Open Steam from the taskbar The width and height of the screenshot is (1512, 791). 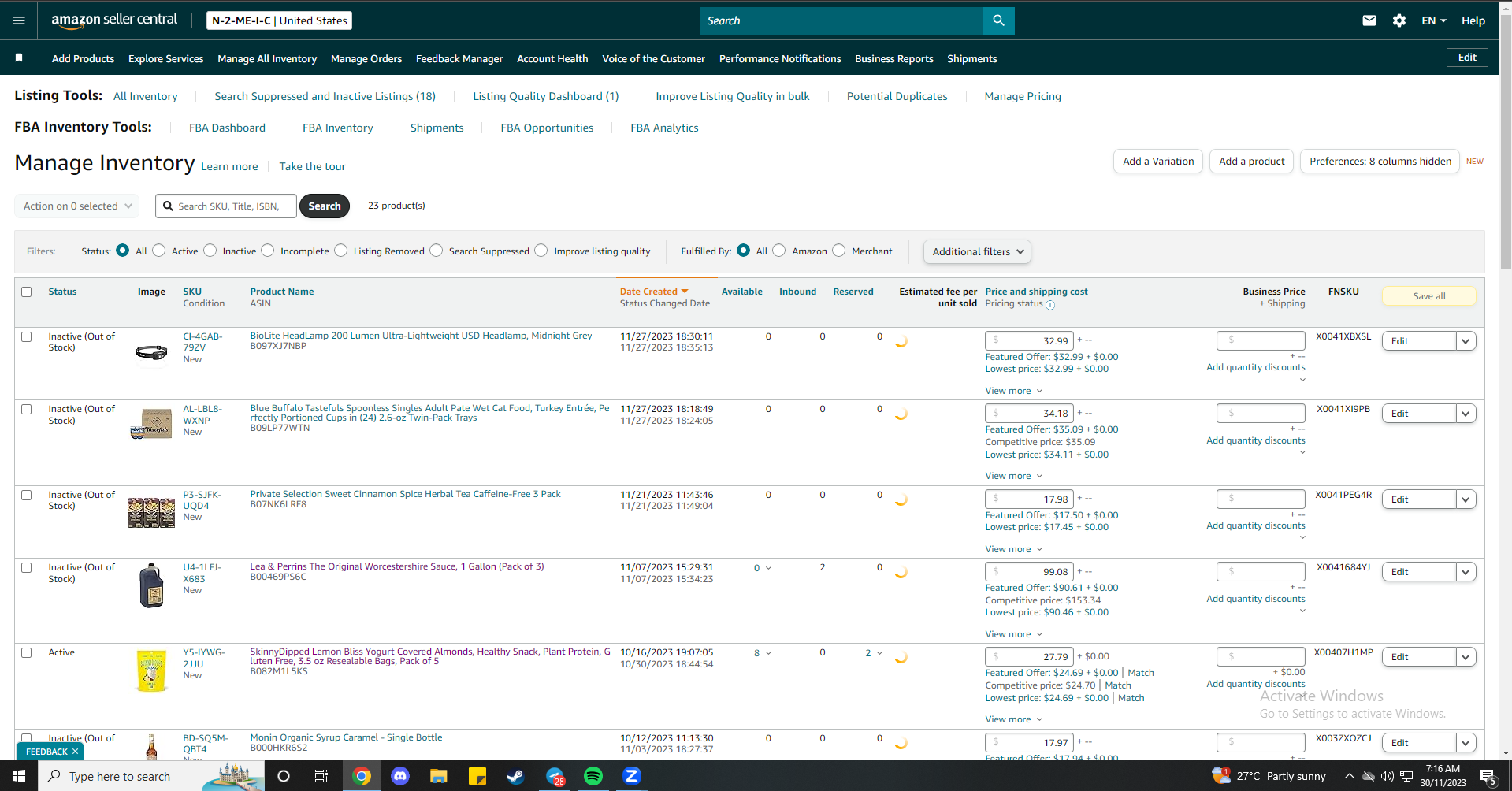(x=515, y=776)
